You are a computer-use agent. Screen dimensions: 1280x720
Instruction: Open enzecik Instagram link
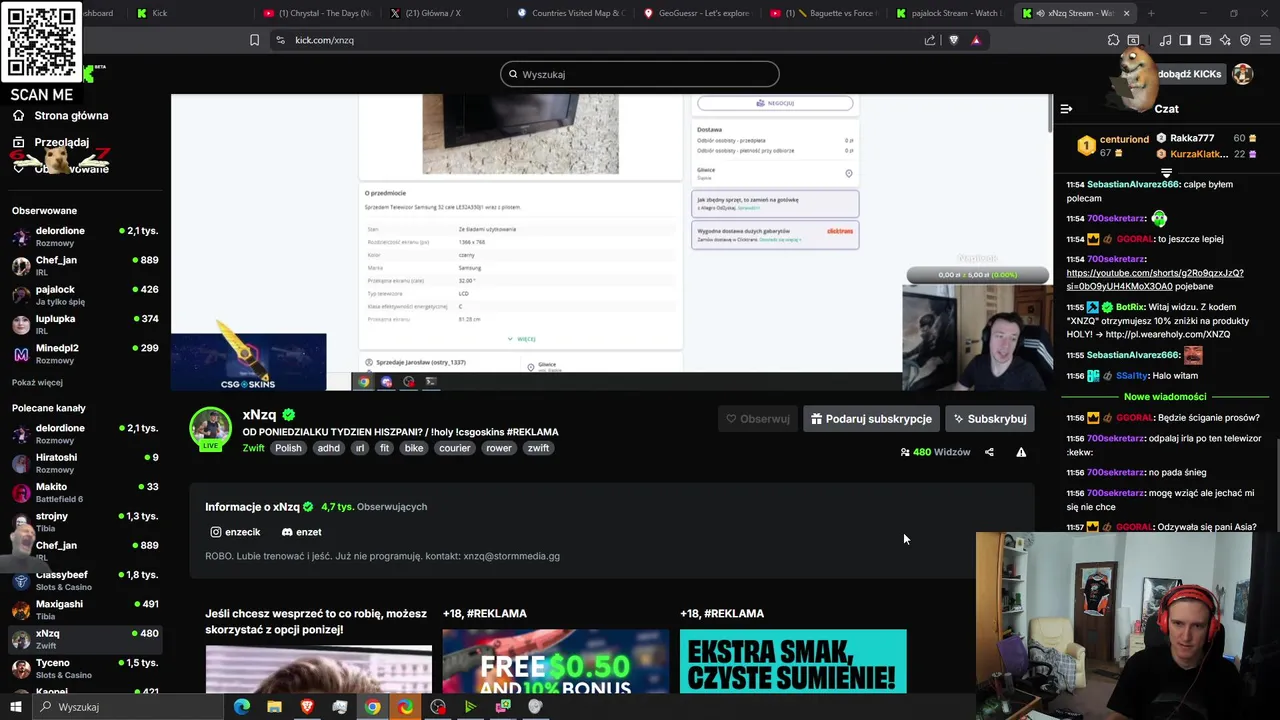[x=235, y=533]
